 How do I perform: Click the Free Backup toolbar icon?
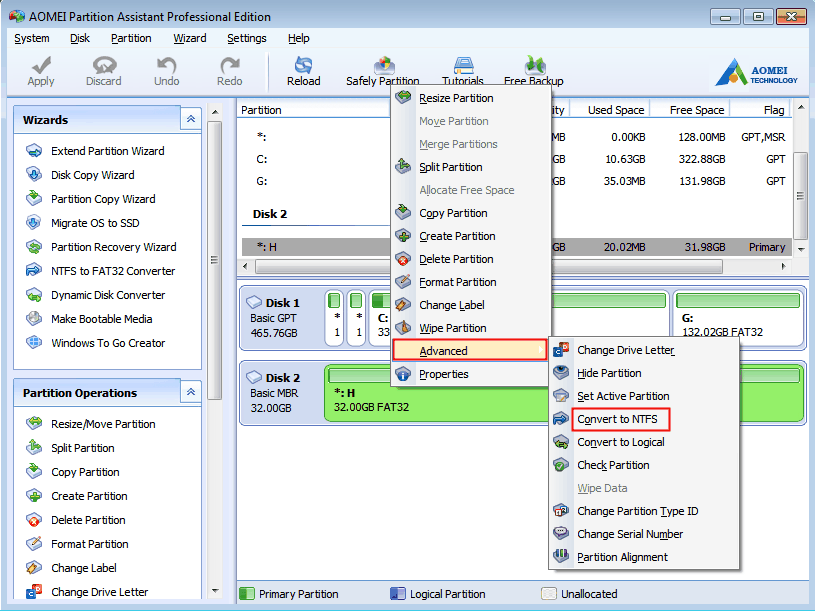pos(534,65)
